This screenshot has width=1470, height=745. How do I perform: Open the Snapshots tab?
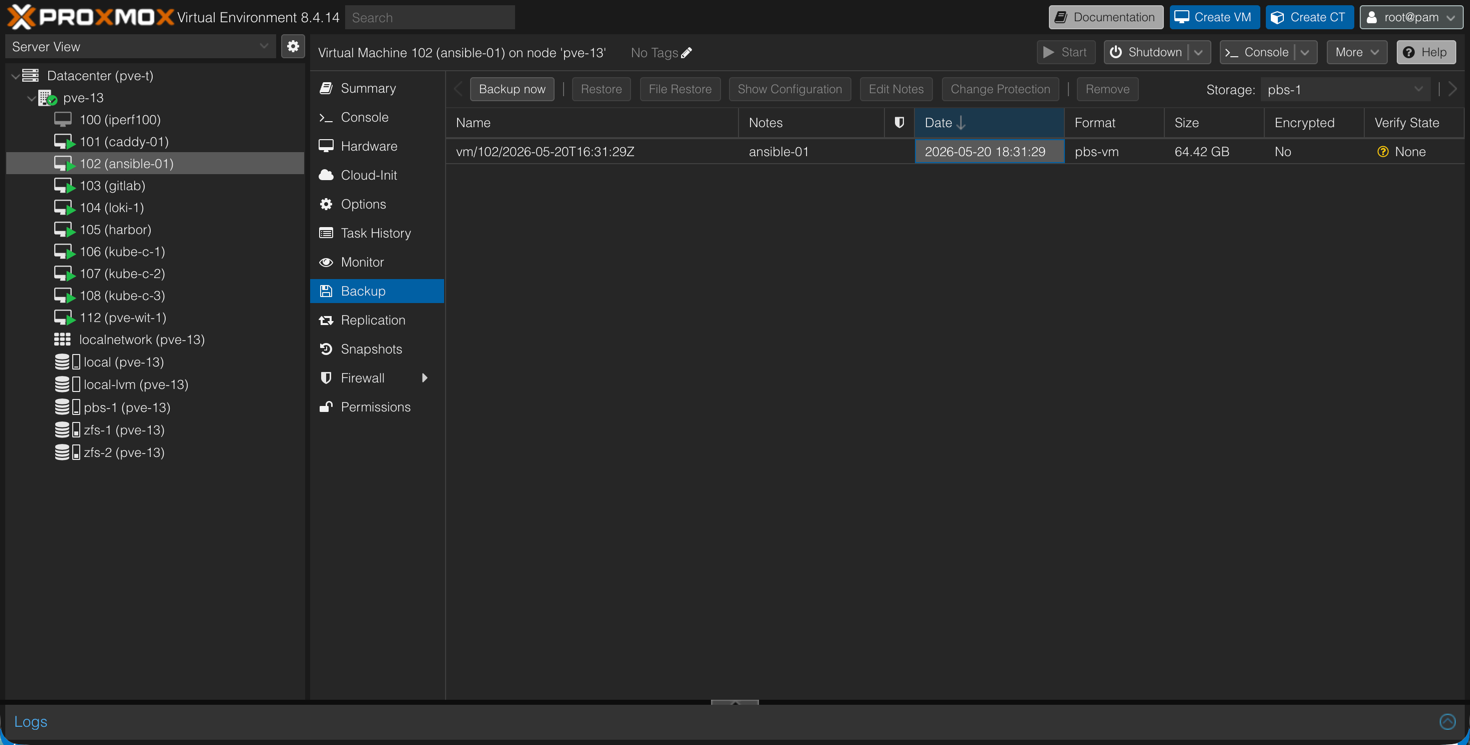[x=377, y=349]
